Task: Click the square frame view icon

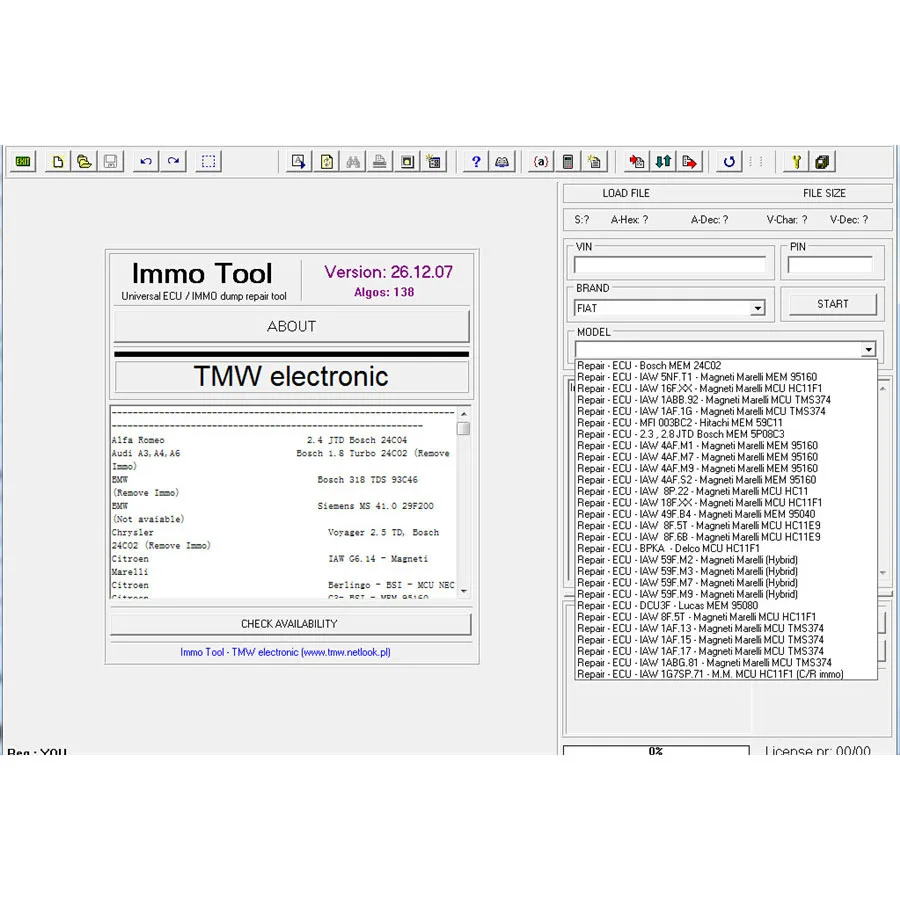Action: 407,161
